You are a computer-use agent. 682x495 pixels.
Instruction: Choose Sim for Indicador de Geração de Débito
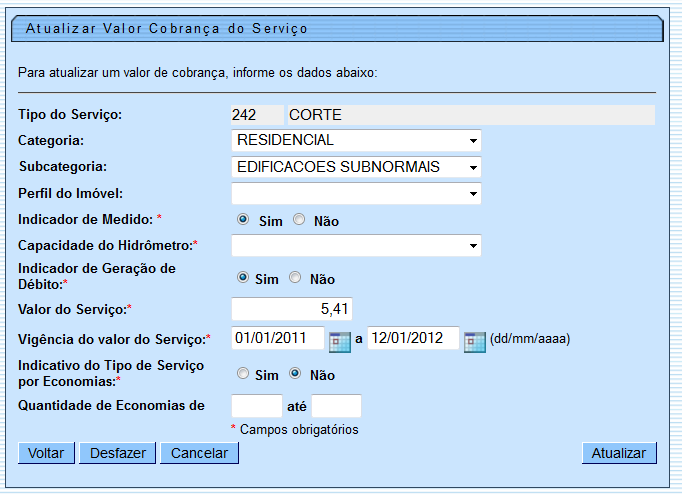pyautogui.click(x=243, y=278)
